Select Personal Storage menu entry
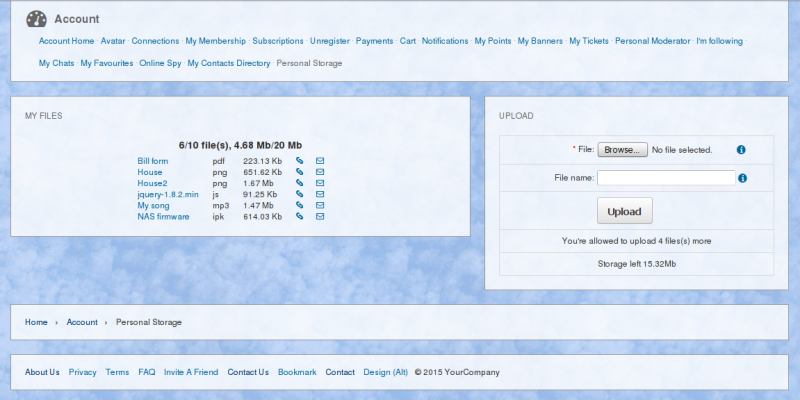800x400 pixels. click(x=309, y=63)
